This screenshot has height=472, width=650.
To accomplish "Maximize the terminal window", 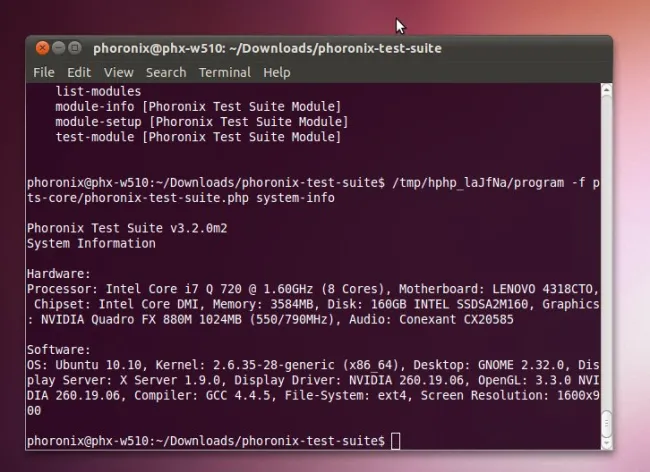I will tap(75, 48).
